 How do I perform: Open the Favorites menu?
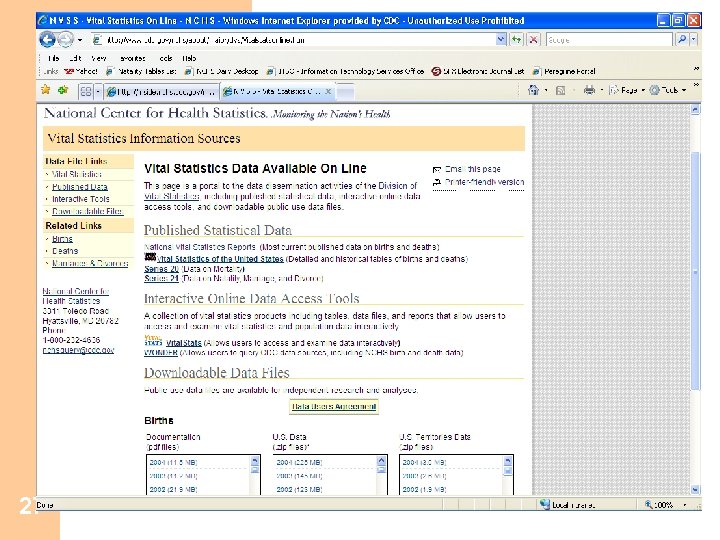point(133,58)
